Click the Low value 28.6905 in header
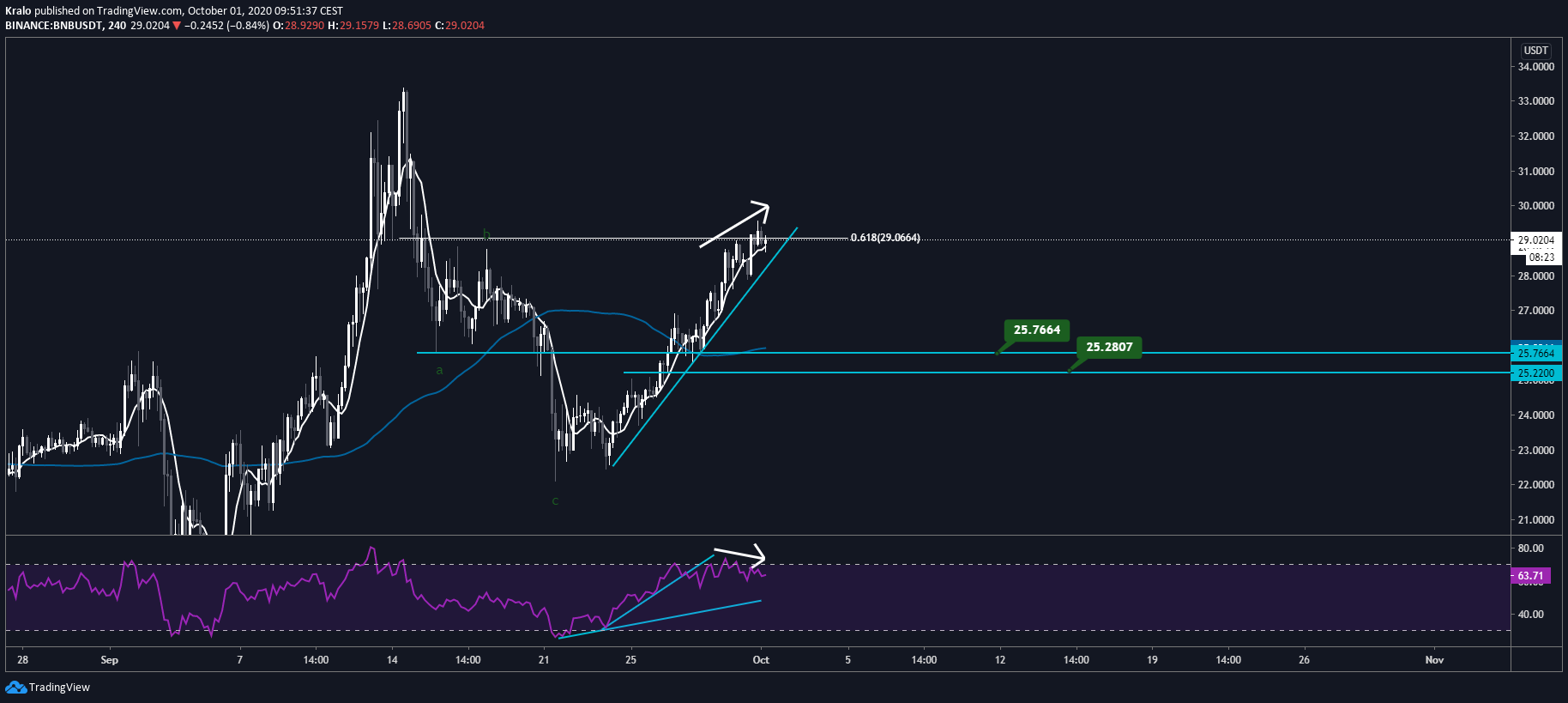 click(412, 26)
